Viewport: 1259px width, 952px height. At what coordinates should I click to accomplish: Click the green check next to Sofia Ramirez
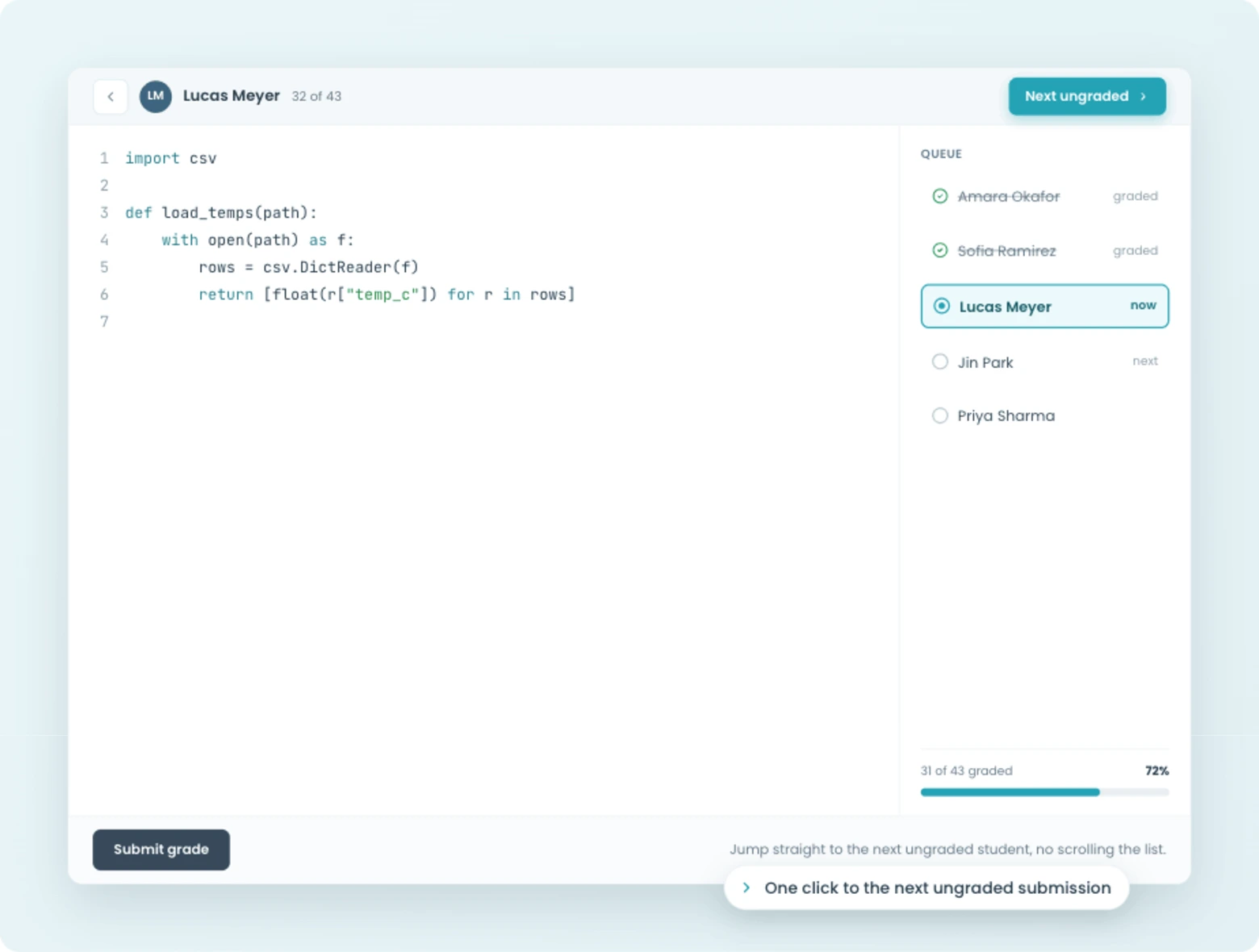tap(939, 251)
